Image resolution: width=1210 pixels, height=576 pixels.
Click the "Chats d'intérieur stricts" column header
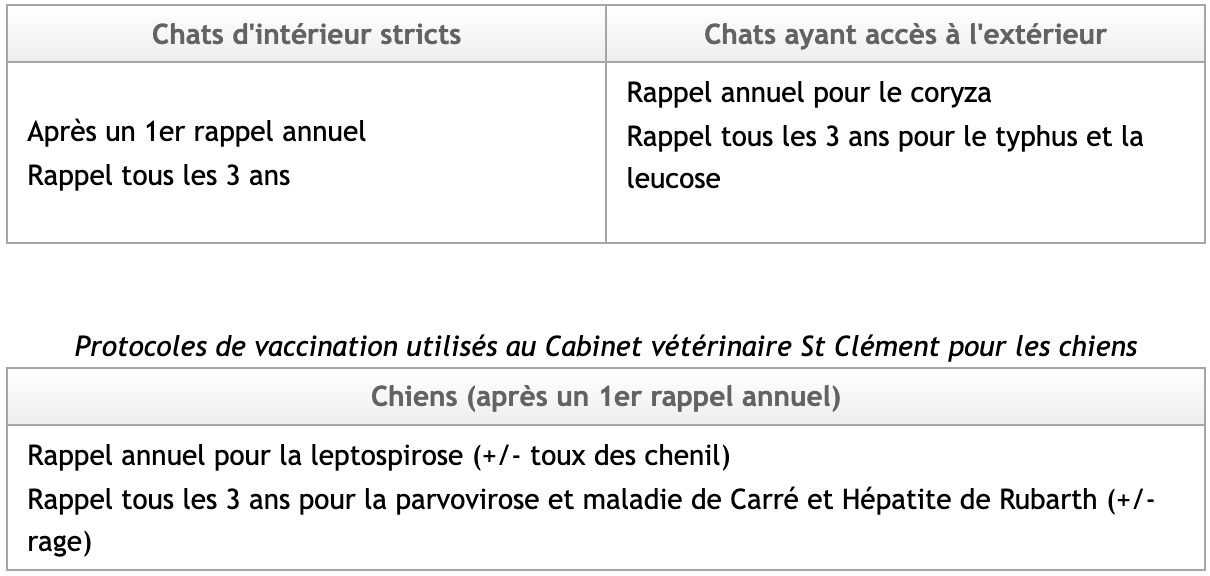(307, 34)
